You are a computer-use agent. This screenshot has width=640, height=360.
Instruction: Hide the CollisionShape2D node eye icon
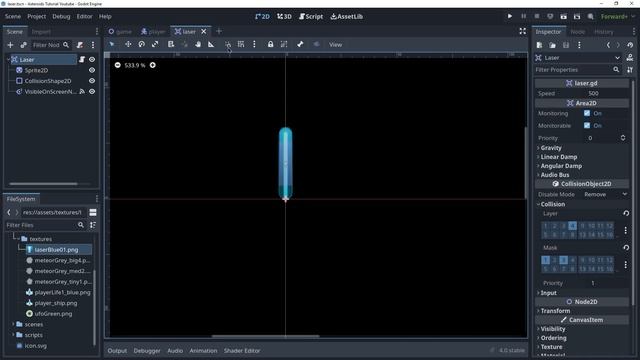point(92,81)
